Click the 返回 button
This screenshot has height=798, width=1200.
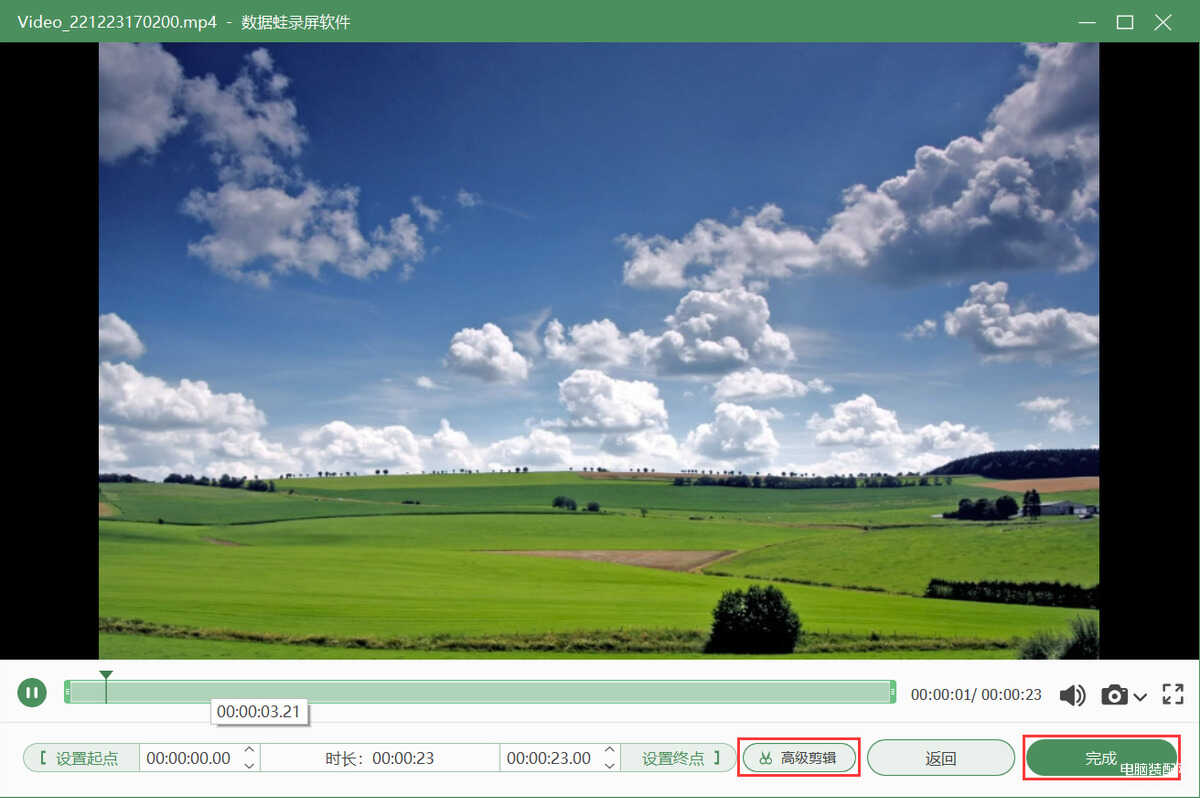click(x=941, y=758)
